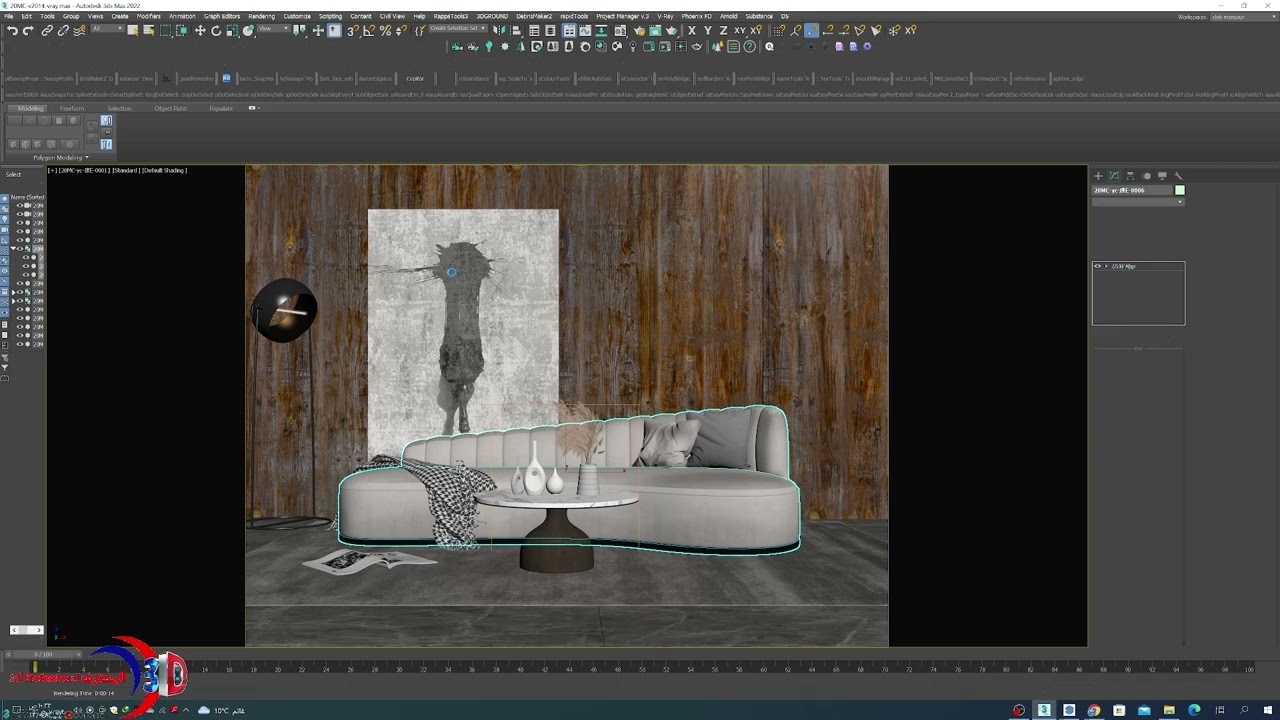Click the Undo arrow in main toolbar
The width and height of the screenshot is (1280, 720).
coord(12,30)
